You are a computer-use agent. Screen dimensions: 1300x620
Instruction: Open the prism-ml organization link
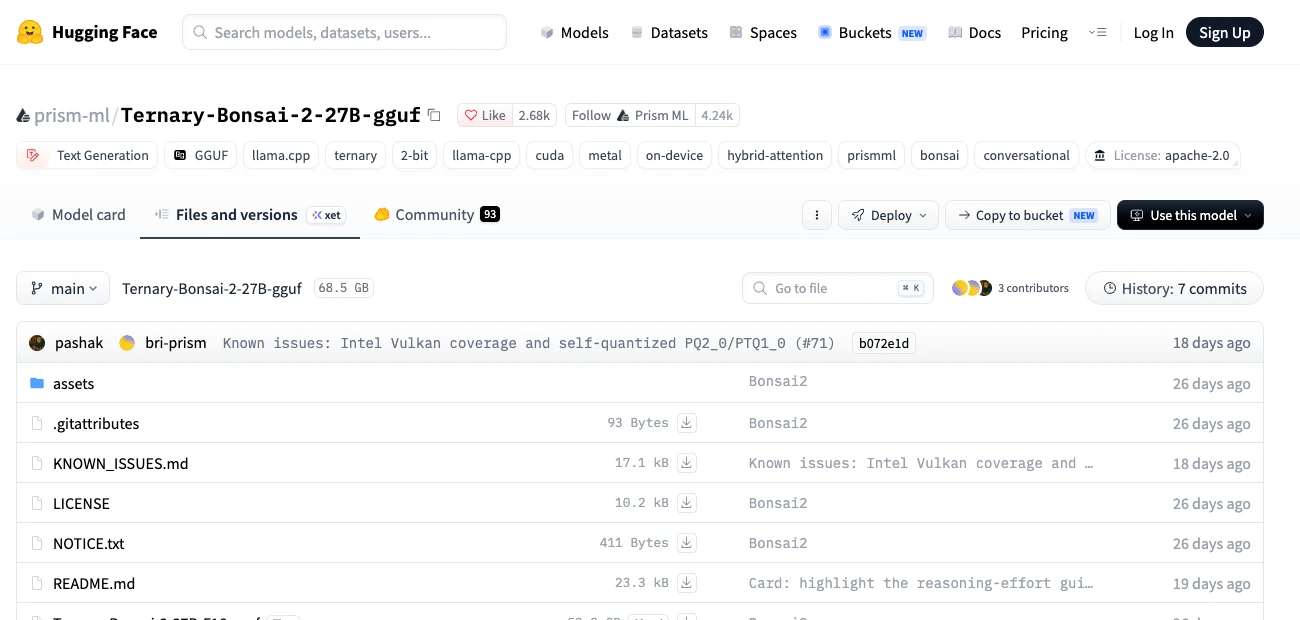coord(72,115)
